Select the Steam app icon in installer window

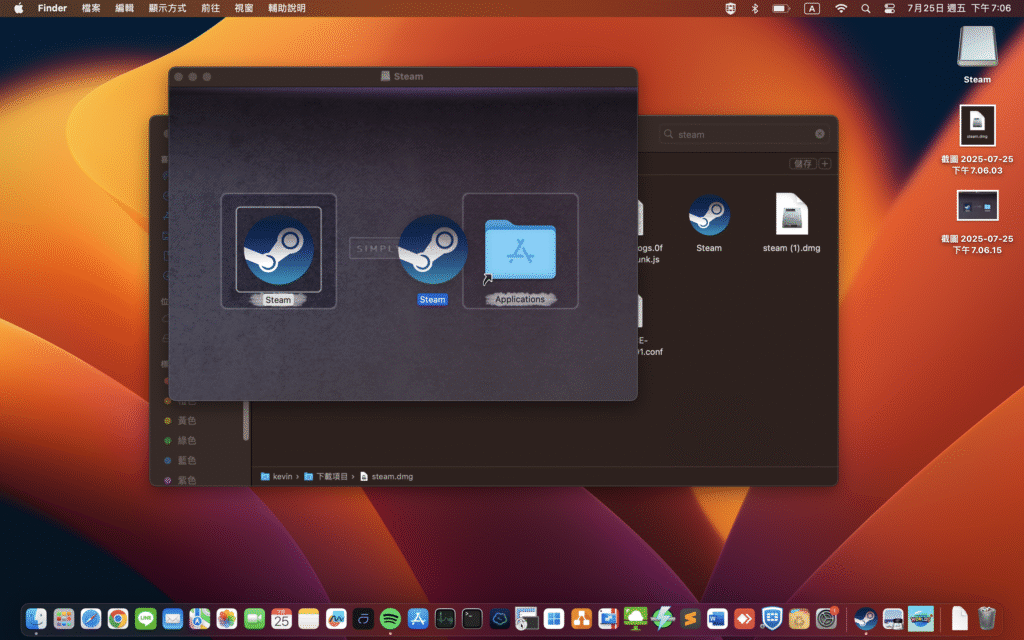coord(278,250)
